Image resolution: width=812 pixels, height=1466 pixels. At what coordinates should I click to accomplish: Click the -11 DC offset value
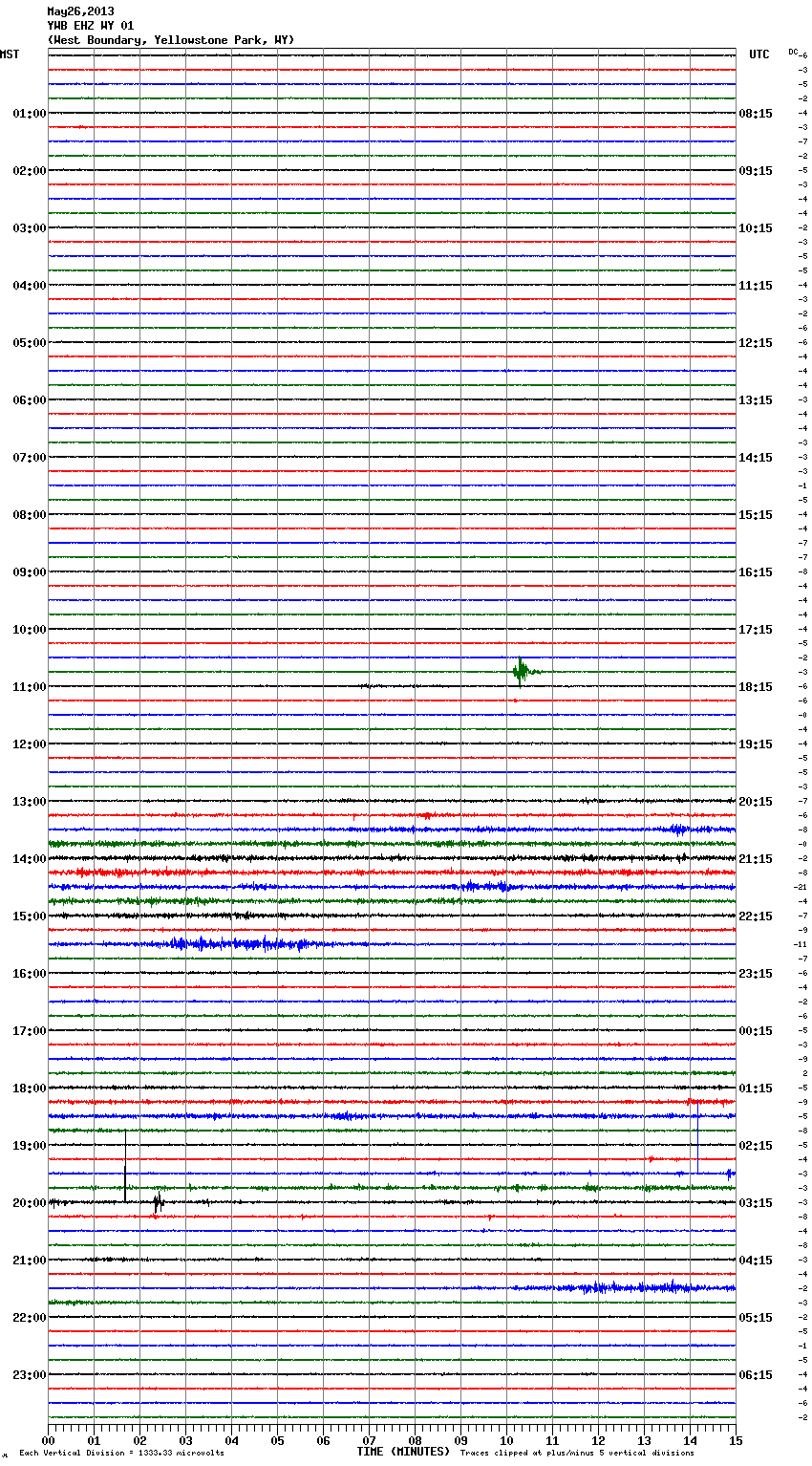pos(801,944)
